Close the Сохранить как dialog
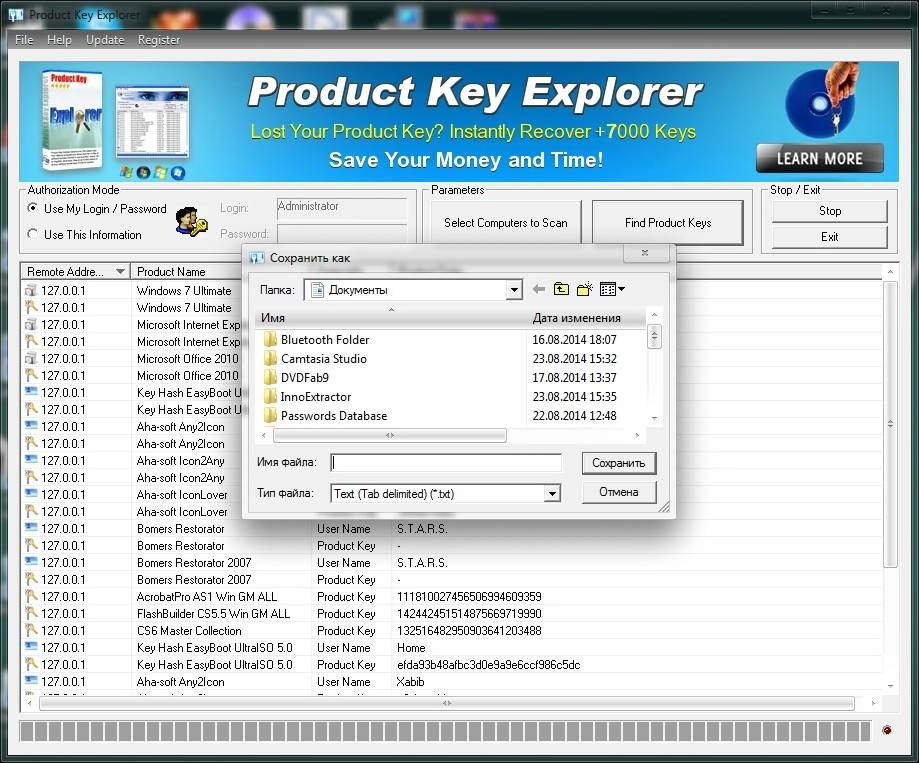This screenshot has height=763, width=919. (645, 253)
